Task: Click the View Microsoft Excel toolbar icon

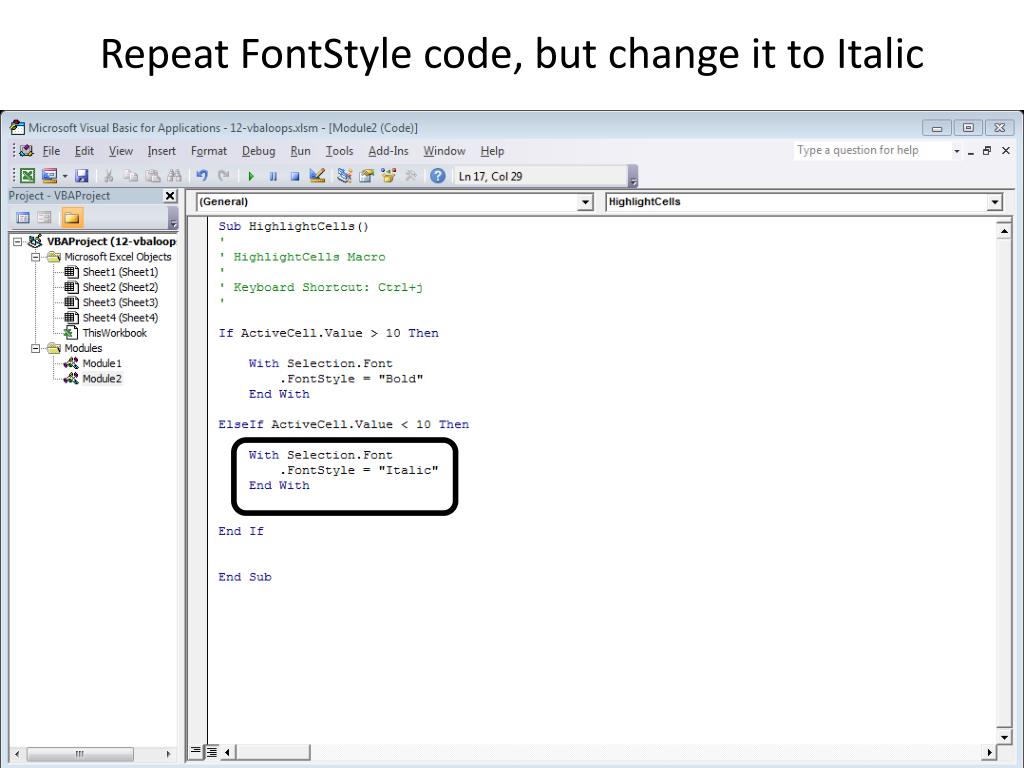Action: pos(27,176)
